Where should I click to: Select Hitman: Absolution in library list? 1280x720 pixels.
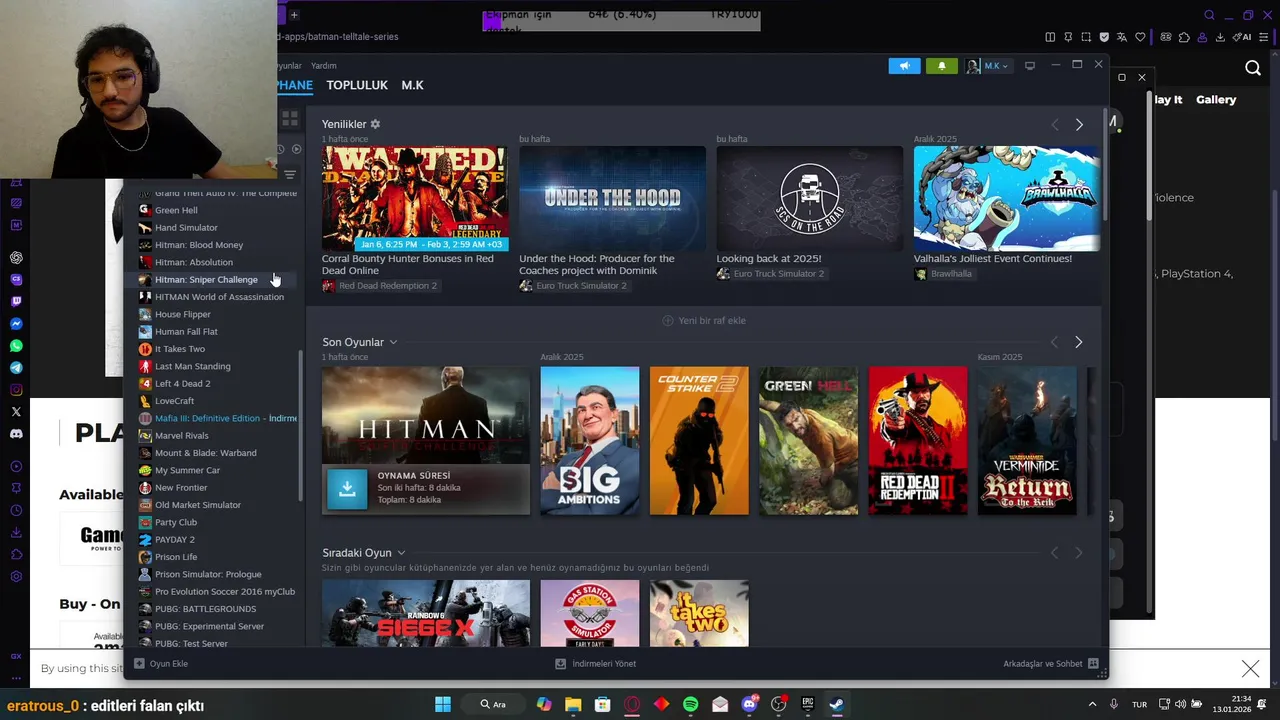193,262
